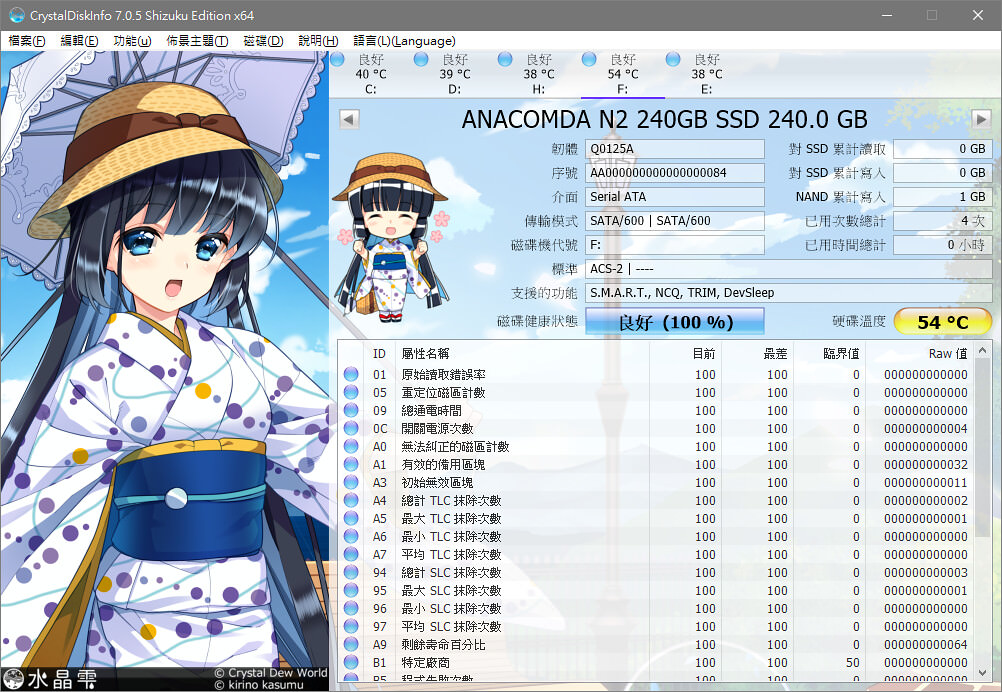The width and height of the screenshot is (1002, 692).
Task: Go to next disk with right arrow
Action: (981, 119)
